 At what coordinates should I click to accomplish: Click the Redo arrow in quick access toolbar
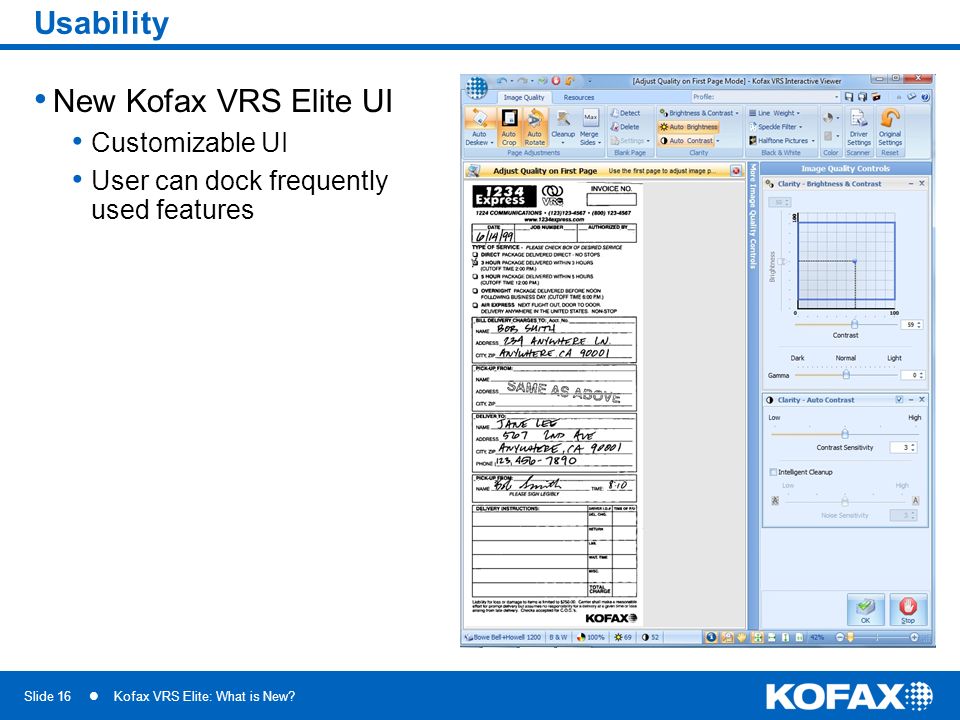(x=522, y=81)
